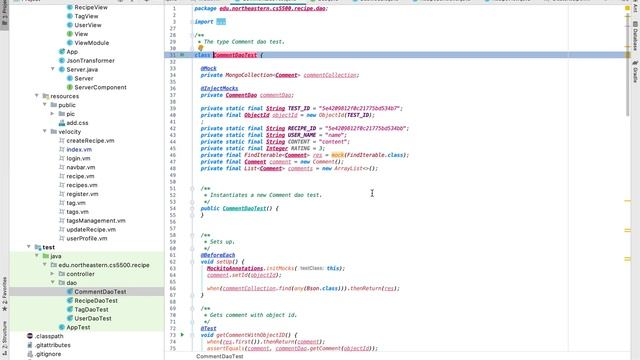Select CommentDaoTest in the project tree
Viewport: 640px width, 360px height.
100,292
